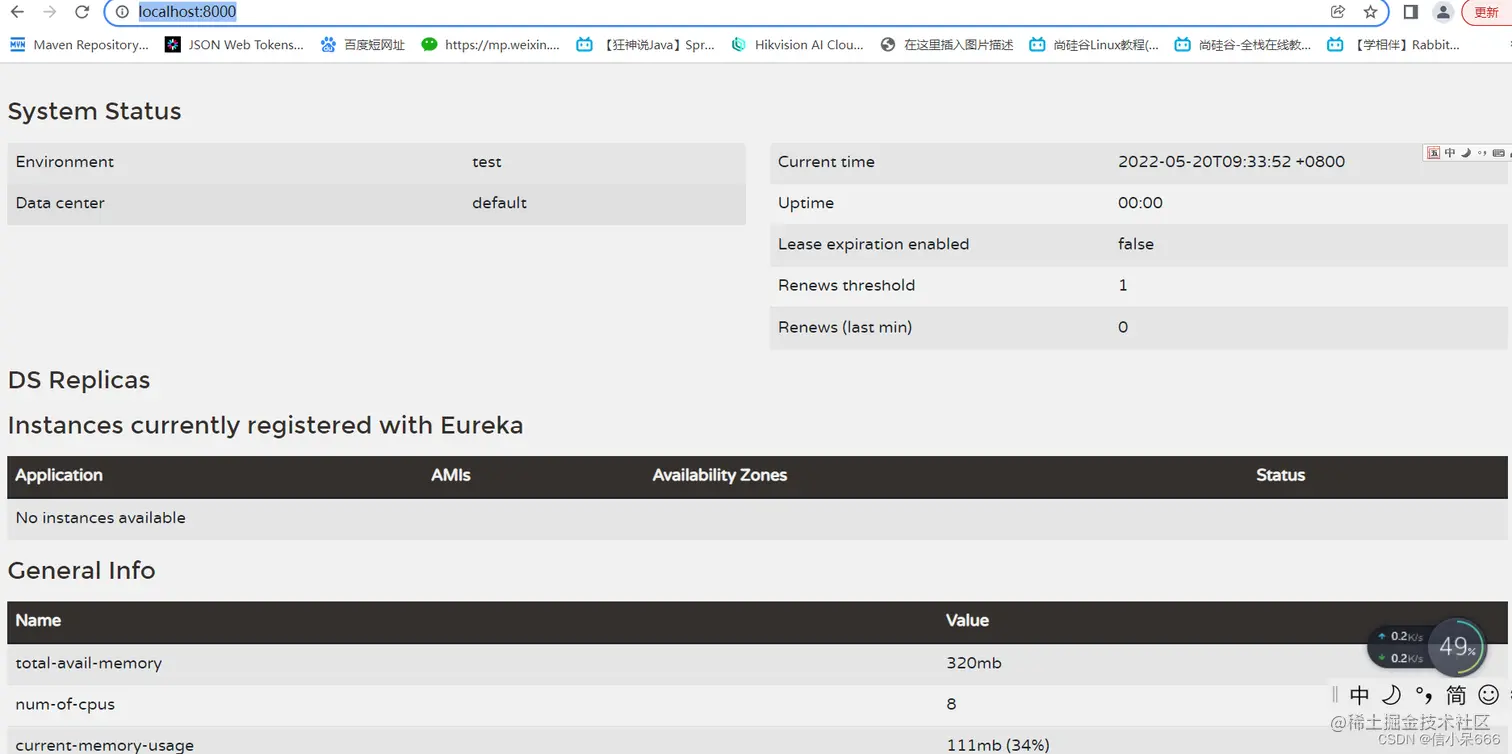Viewport: 1512px width, 754px height.
Task: Click the total-avail-memory row name
Action: pos(89,663)
